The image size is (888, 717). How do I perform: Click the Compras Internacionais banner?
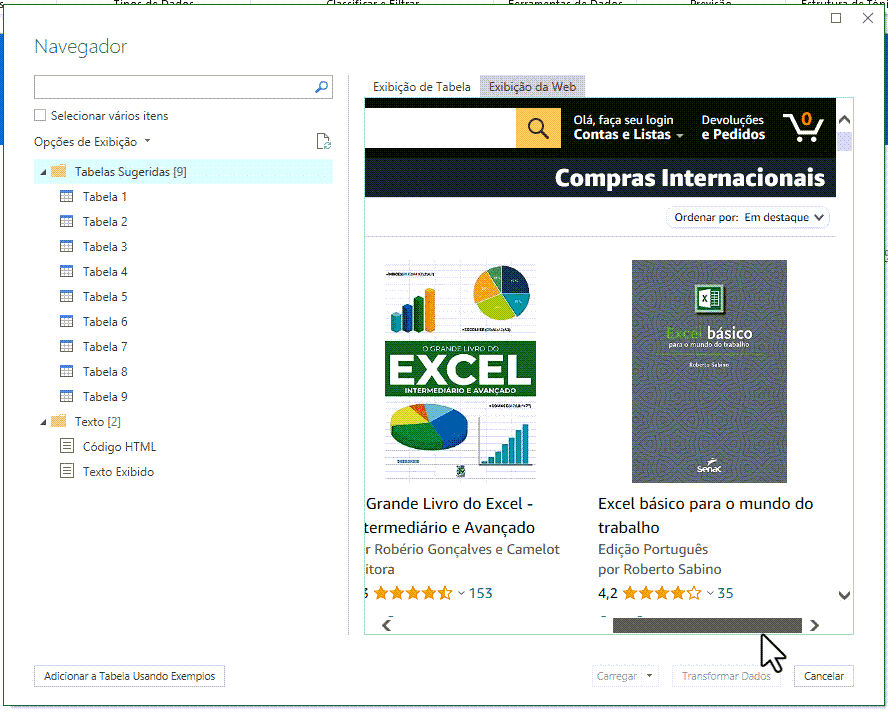pyautogui.click(x=600, y=178)
